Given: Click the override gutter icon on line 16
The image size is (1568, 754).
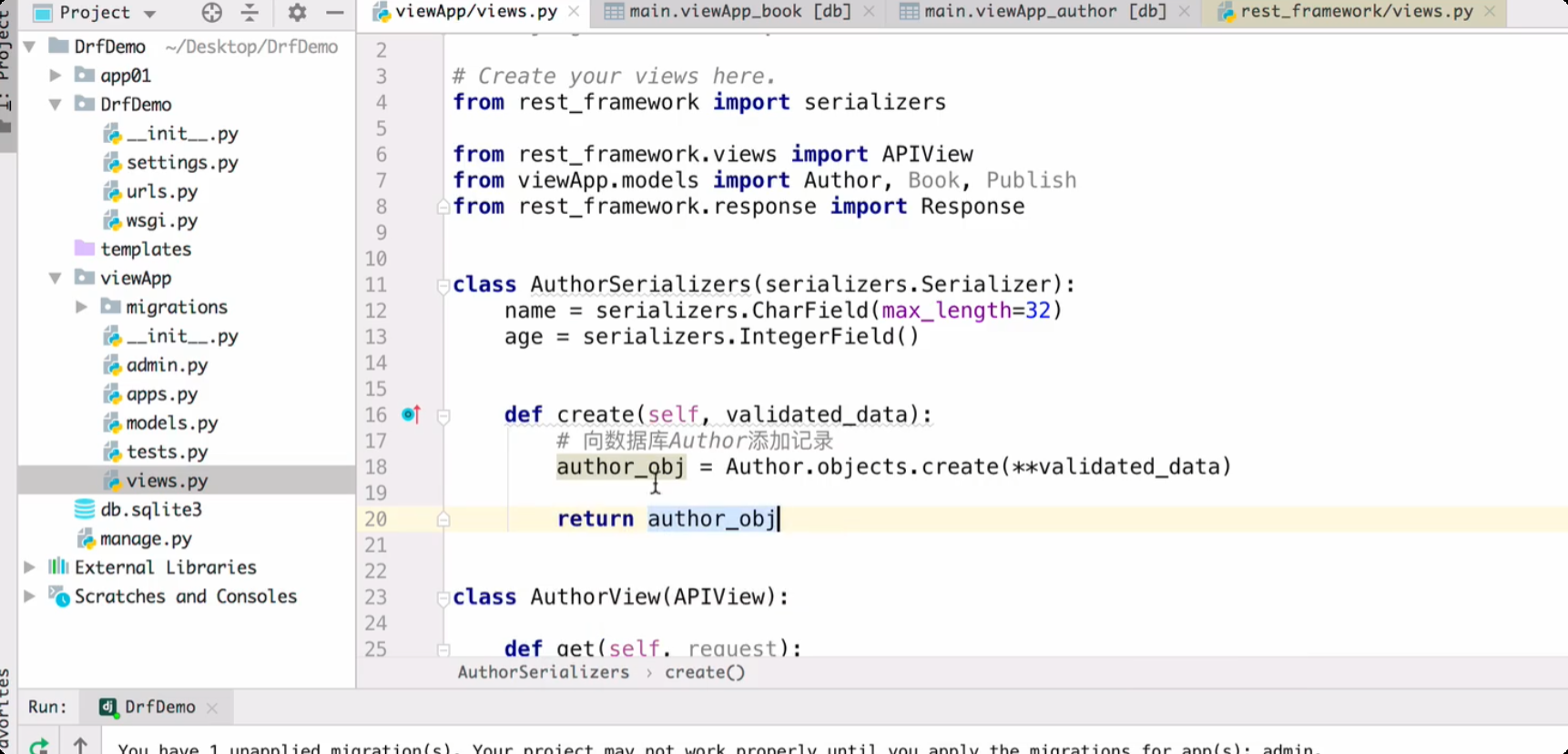Looking at the screenshot, I should pyautogui.click(x=411, y=414).
